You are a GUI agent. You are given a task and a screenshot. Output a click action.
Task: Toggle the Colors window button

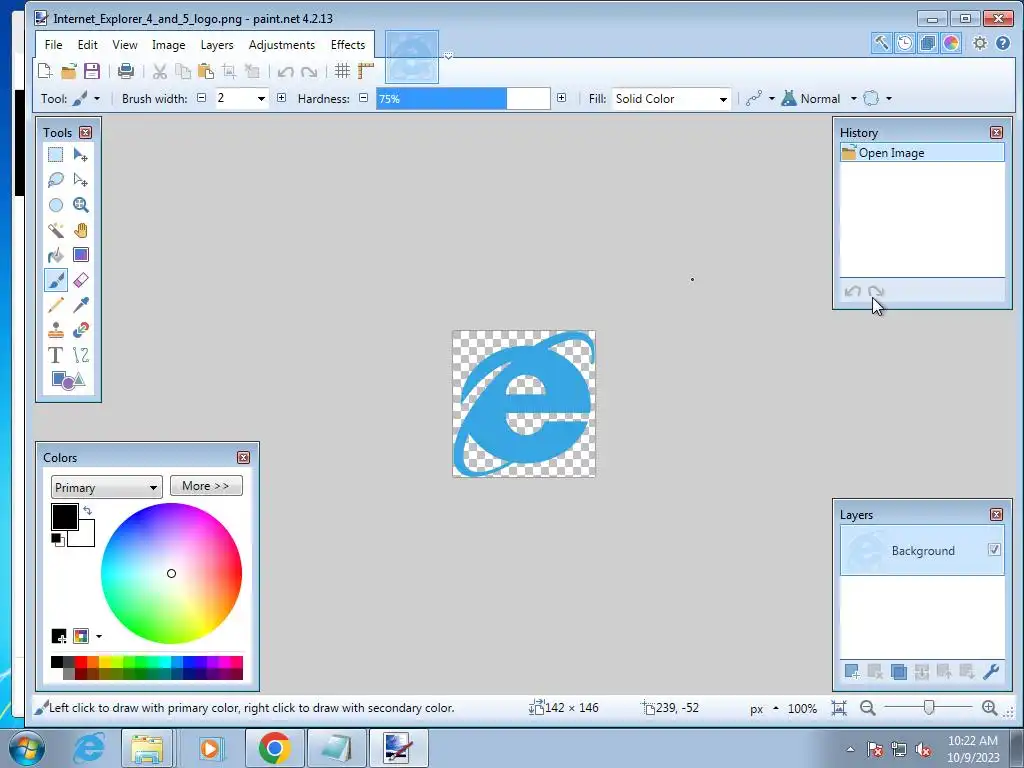pyautogui.click(x=951, y=43)
